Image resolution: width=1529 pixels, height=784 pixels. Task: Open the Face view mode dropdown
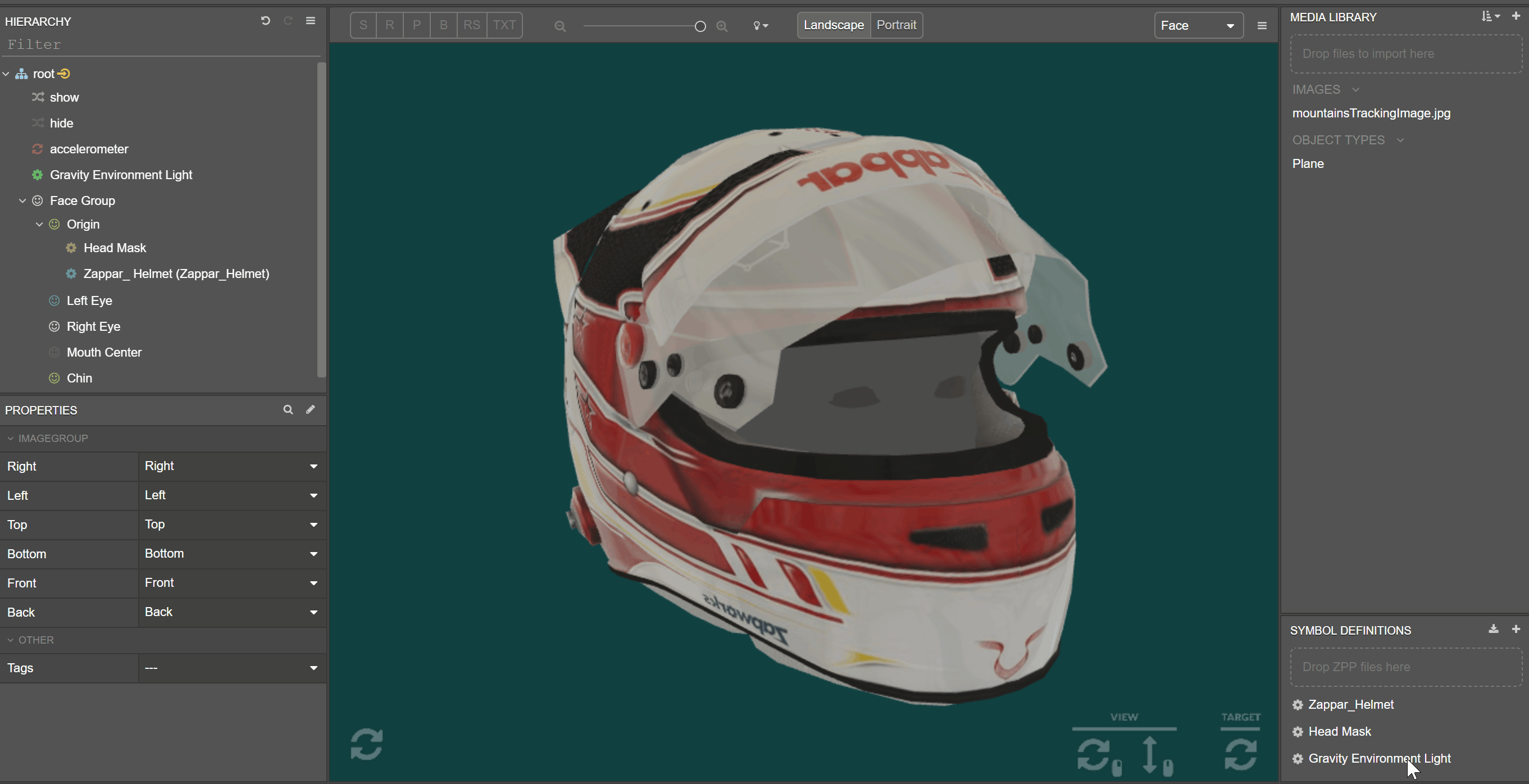point(1198,25)
